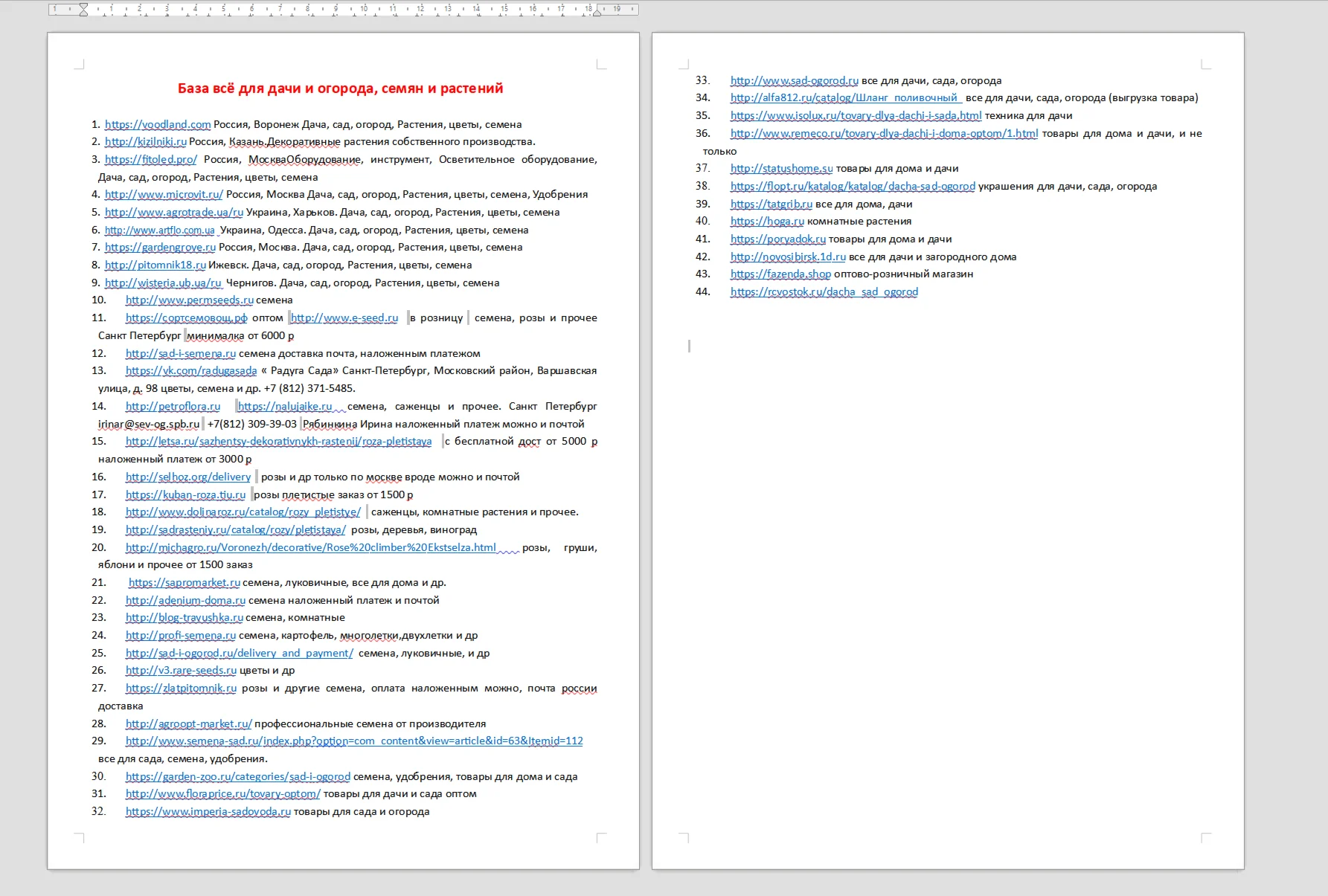This screenshot has height=896, width=1328.
Task: Follow the letsa.ru roza-pletistaya link
Action: pos(279,441)
